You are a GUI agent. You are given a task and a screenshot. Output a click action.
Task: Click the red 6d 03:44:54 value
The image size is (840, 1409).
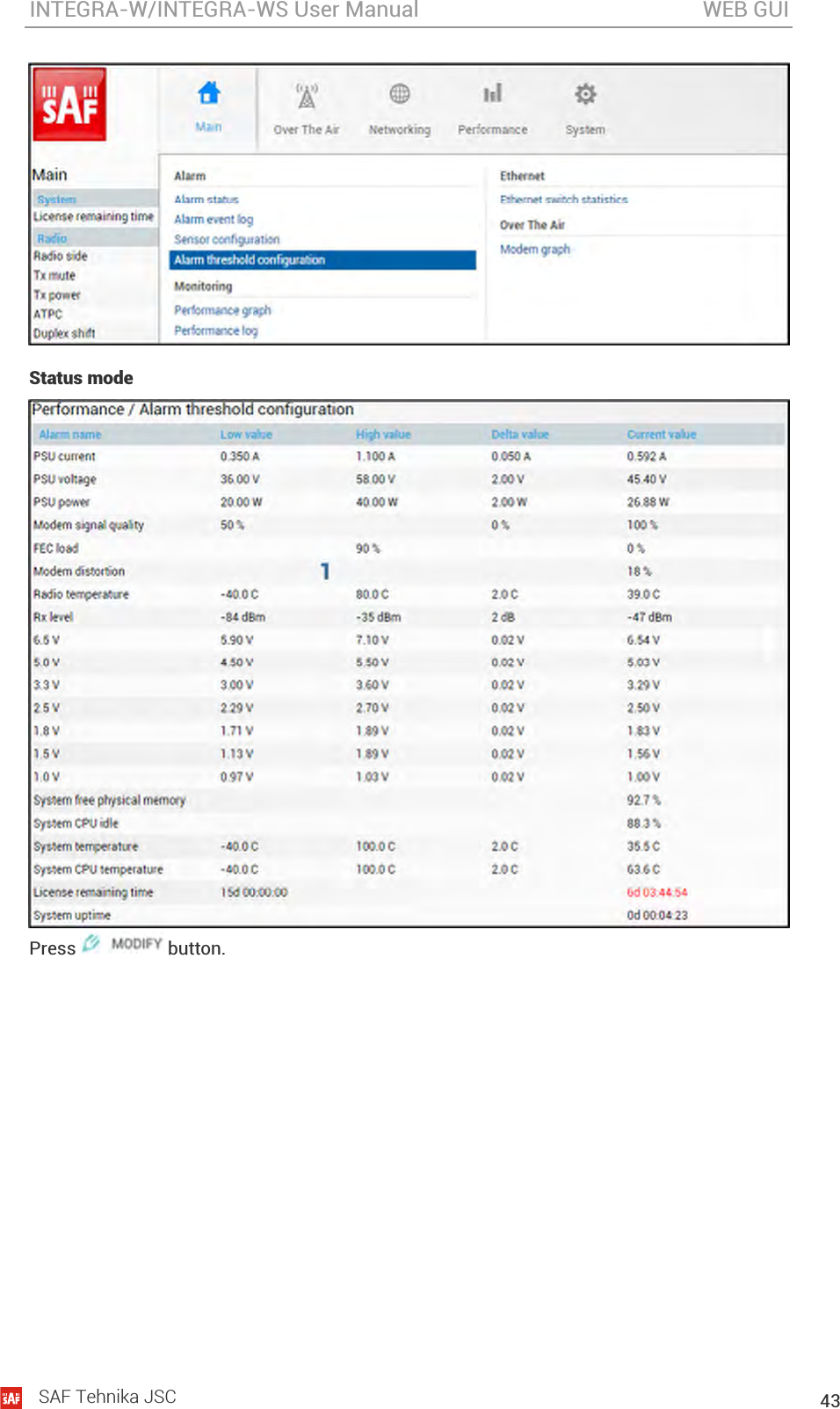[x=657, y=893]
